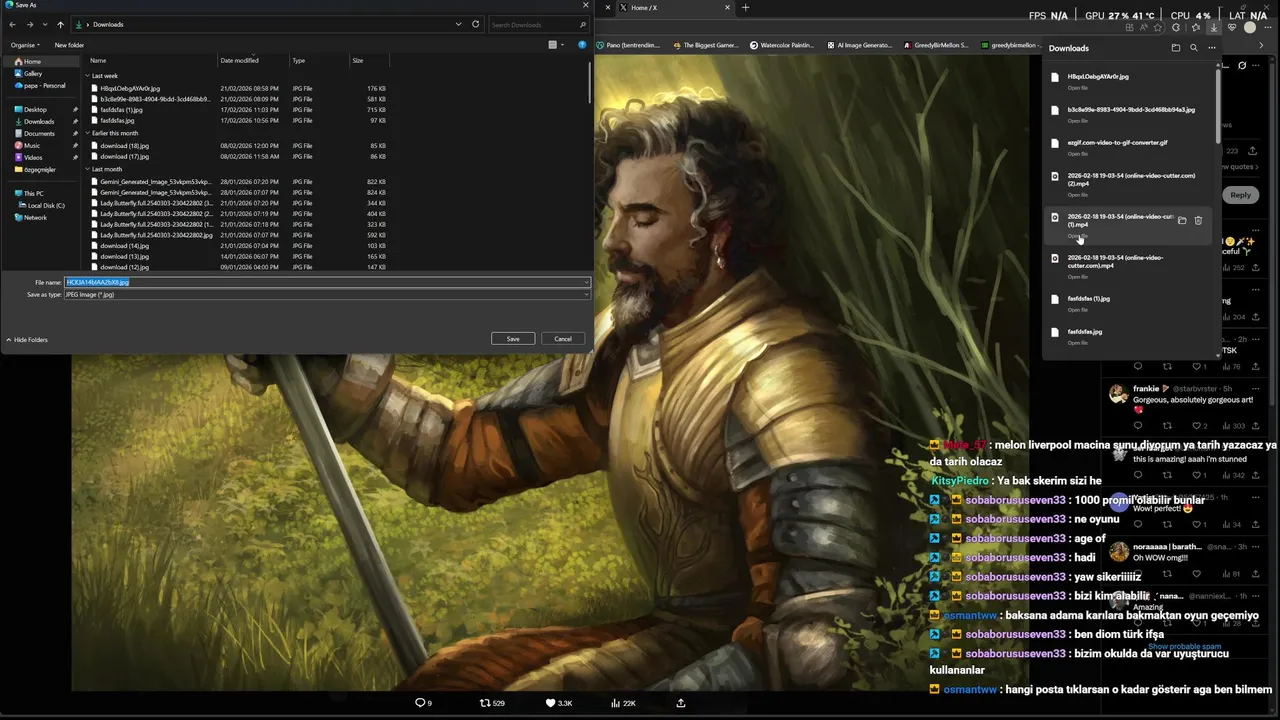
Task: Open the dialog help icon
Action: [x=582, y=45]
